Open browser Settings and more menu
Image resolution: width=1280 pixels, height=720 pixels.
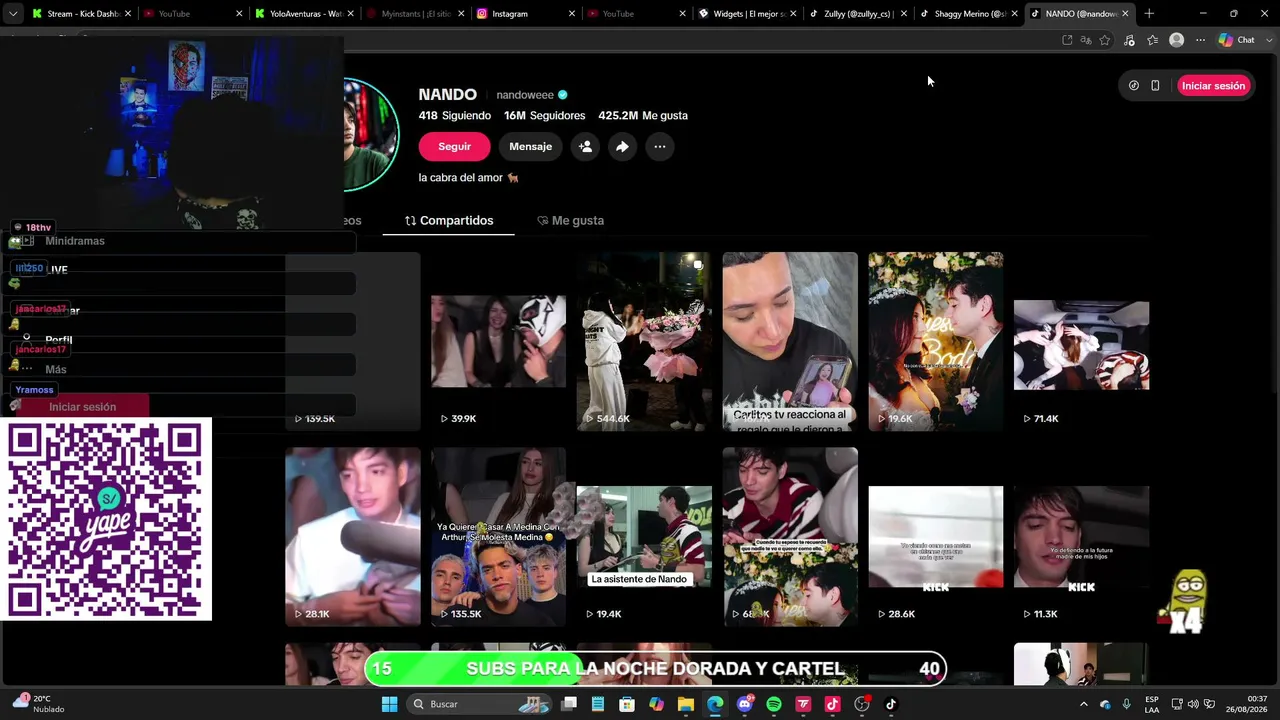1200,40
